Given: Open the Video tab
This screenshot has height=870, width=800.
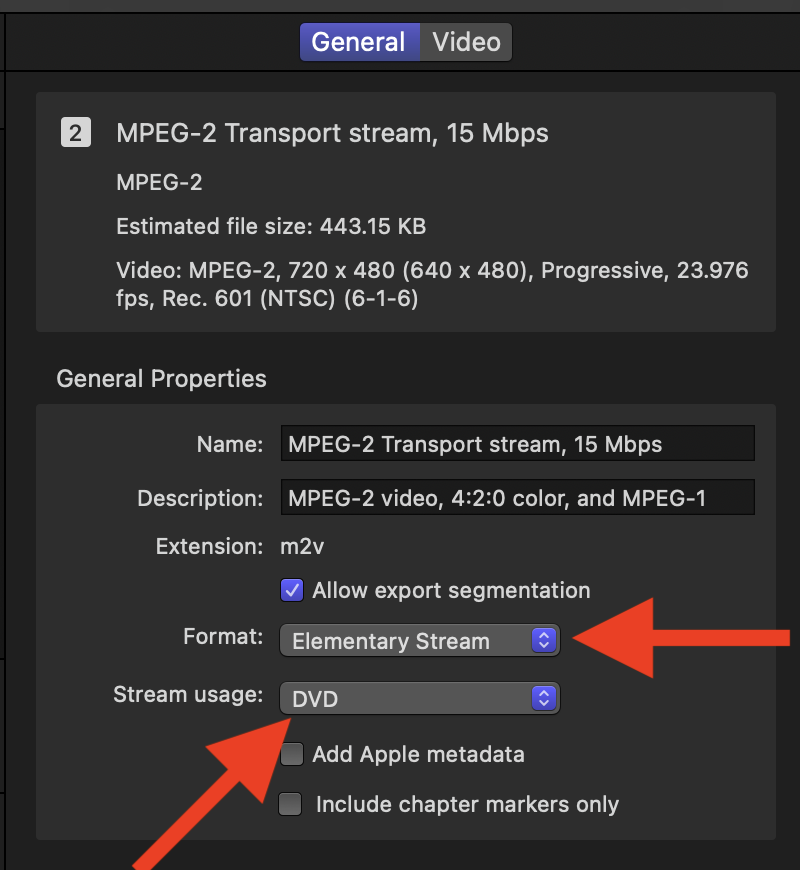Looking at the screenshot, I should pos(466,42).
